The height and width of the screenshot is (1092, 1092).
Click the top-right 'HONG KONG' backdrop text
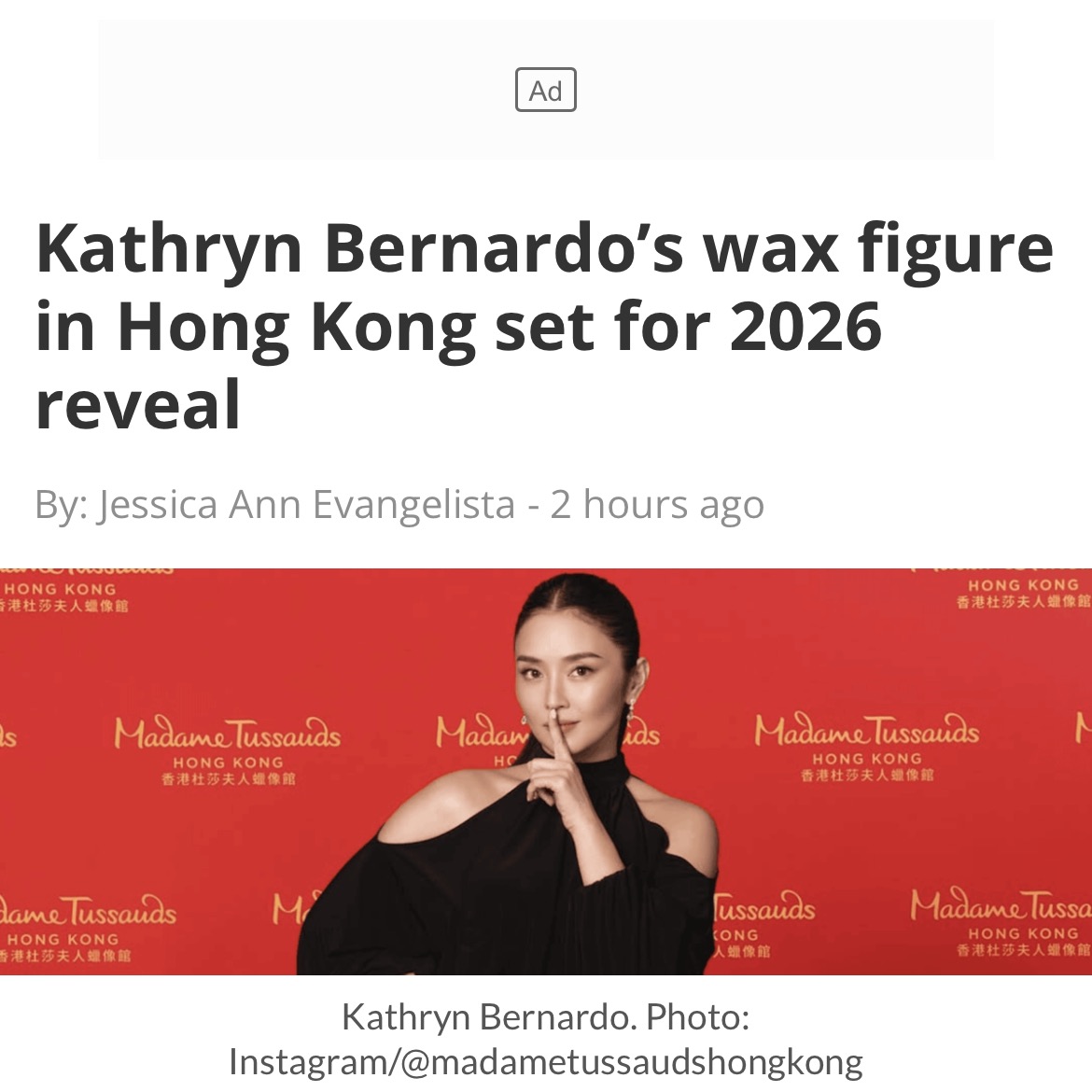pos(1023,585)
